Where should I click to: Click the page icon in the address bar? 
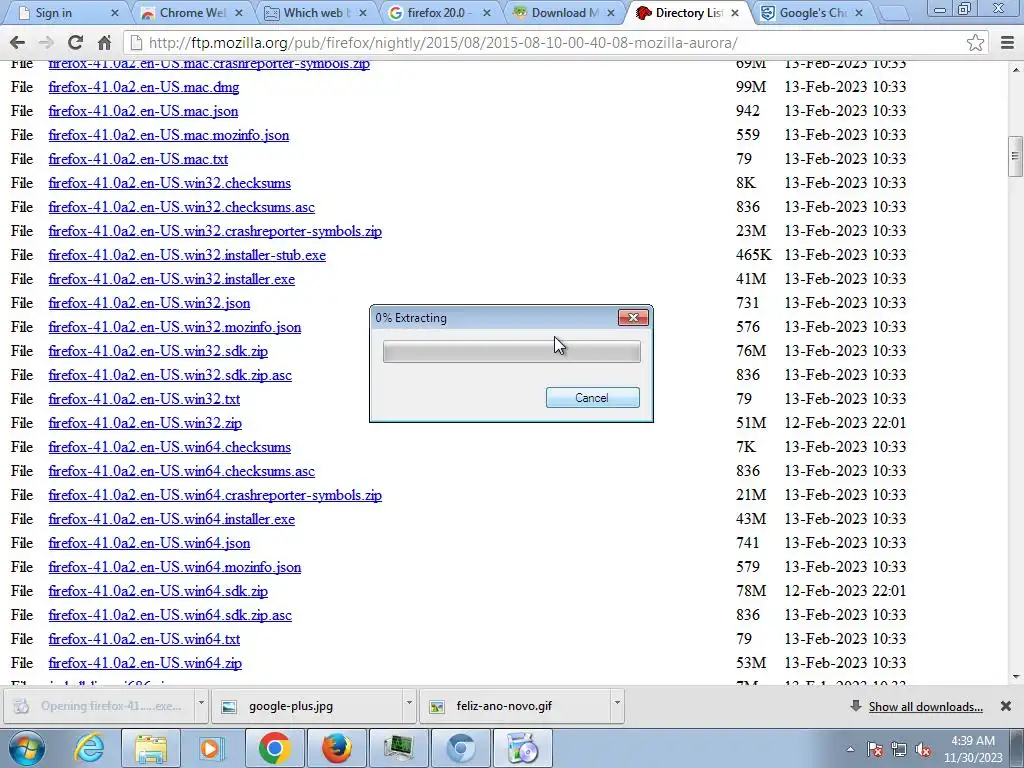[136, 43]
